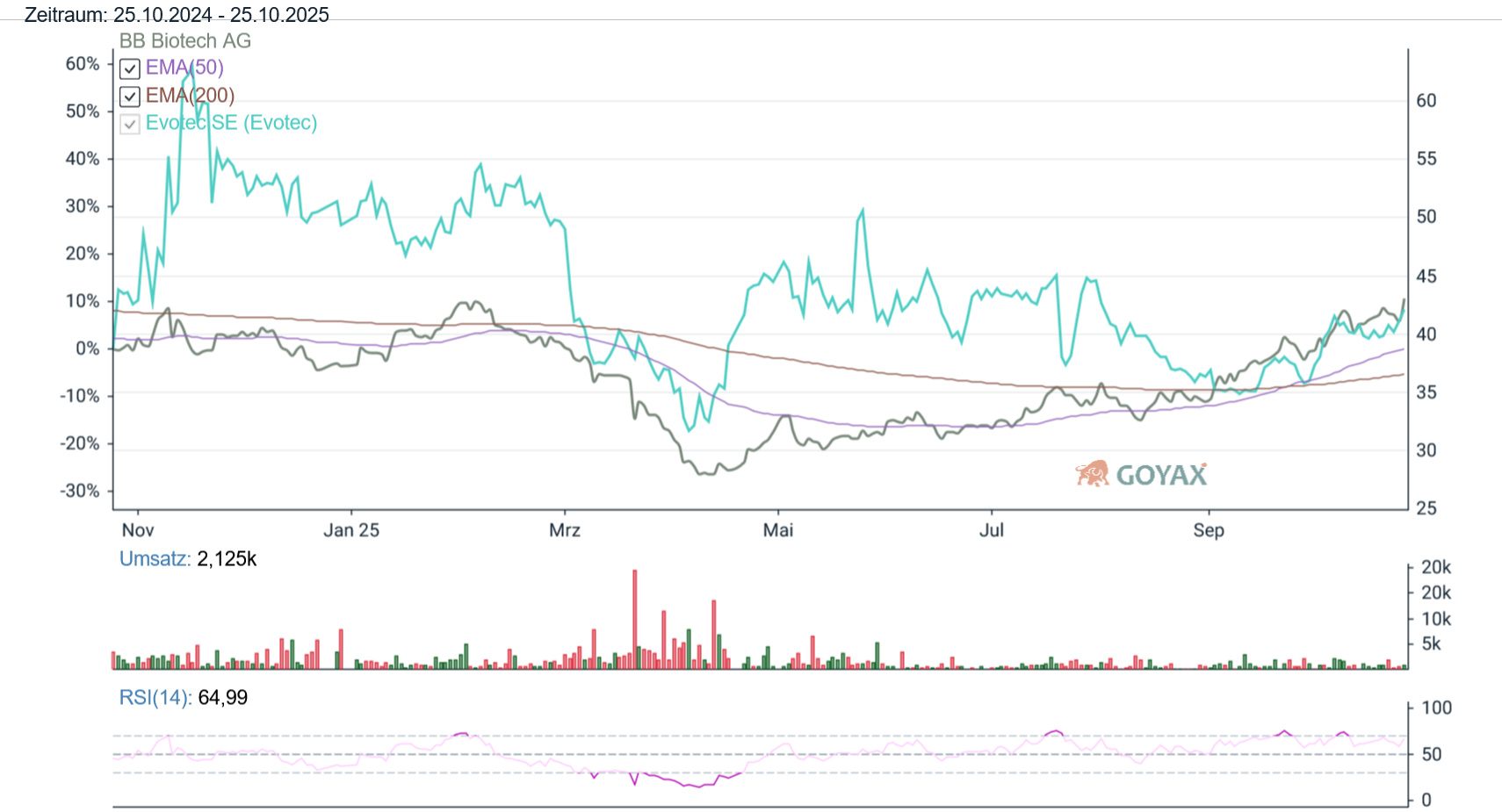Click the Sep time axis label
The image size is (1502, 812).
click(x=1208, y=530)
